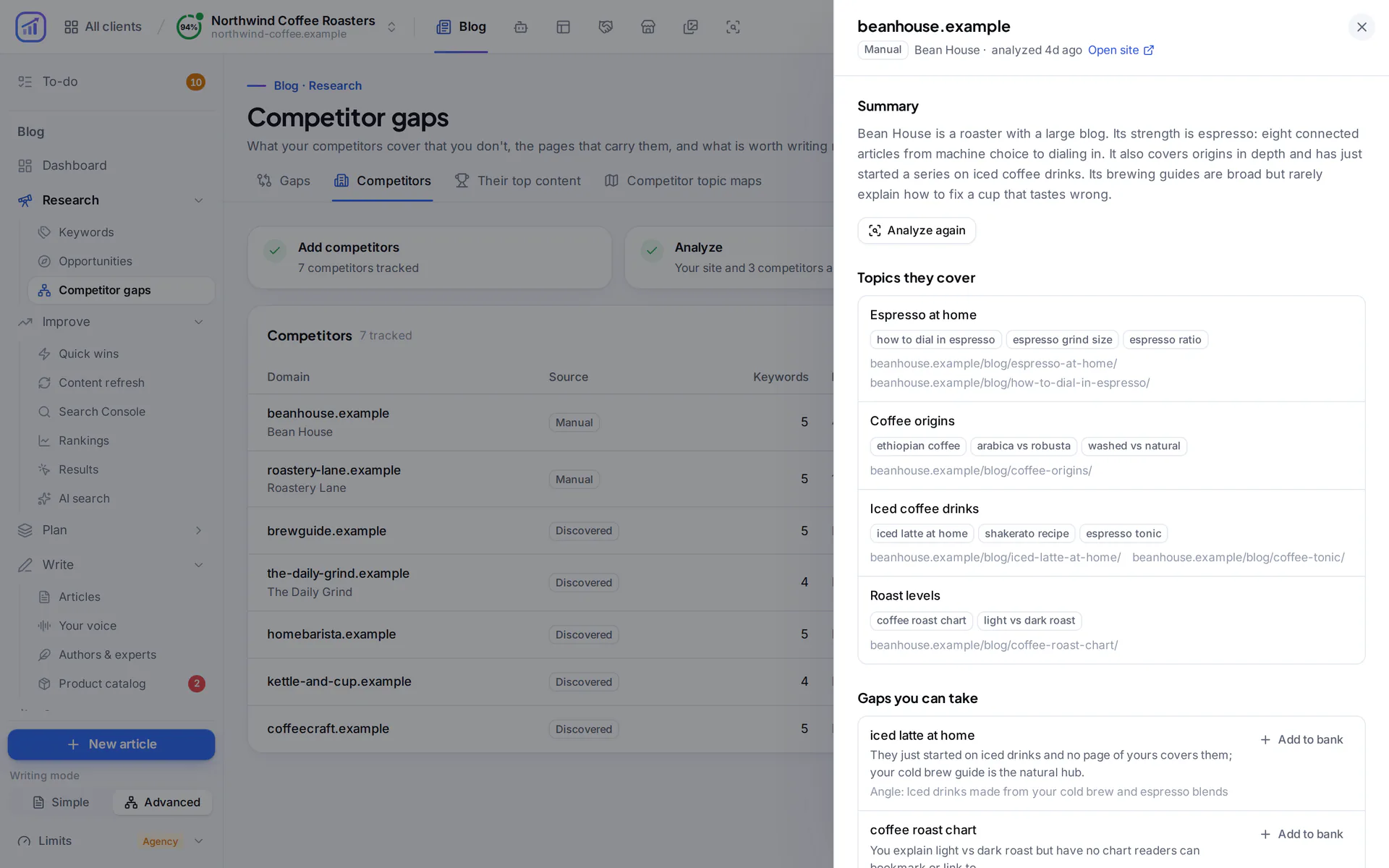
Task: Open the image gallery icon in top nav
Action: pyautogui.click(x=691, y=27)
